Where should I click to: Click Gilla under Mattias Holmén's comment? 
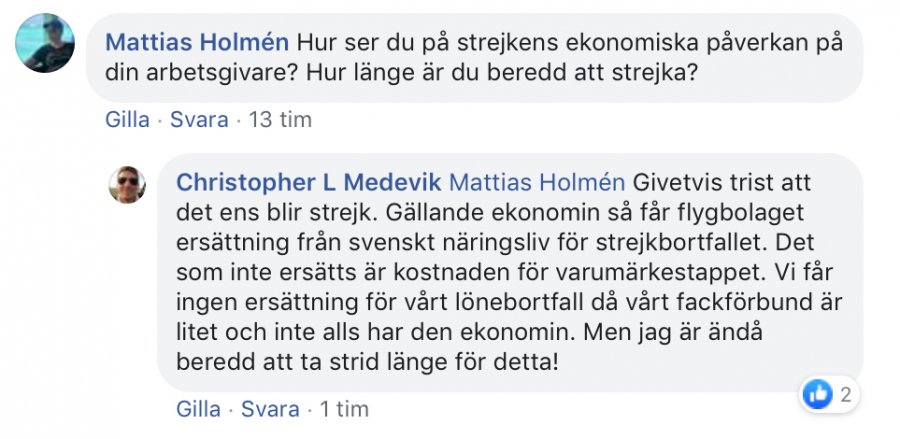point(127,120)
